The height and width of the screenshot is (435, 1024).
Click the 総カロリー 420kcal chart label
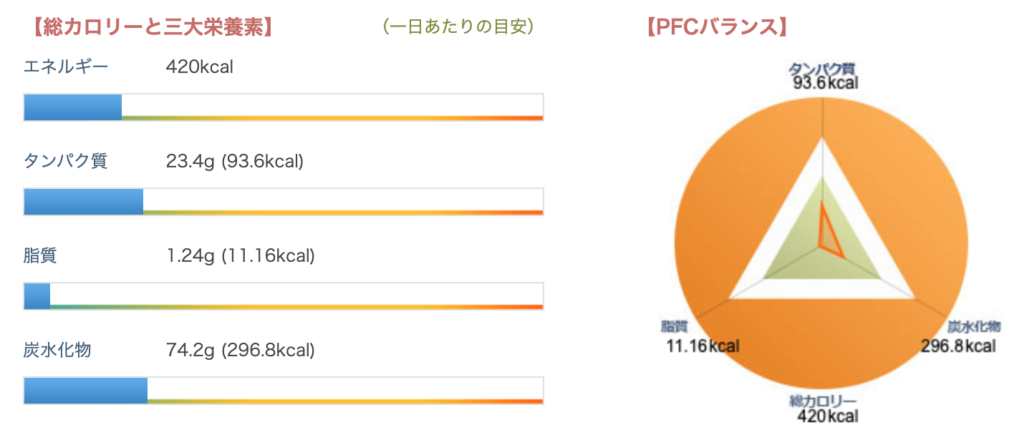tap(823, 409)
